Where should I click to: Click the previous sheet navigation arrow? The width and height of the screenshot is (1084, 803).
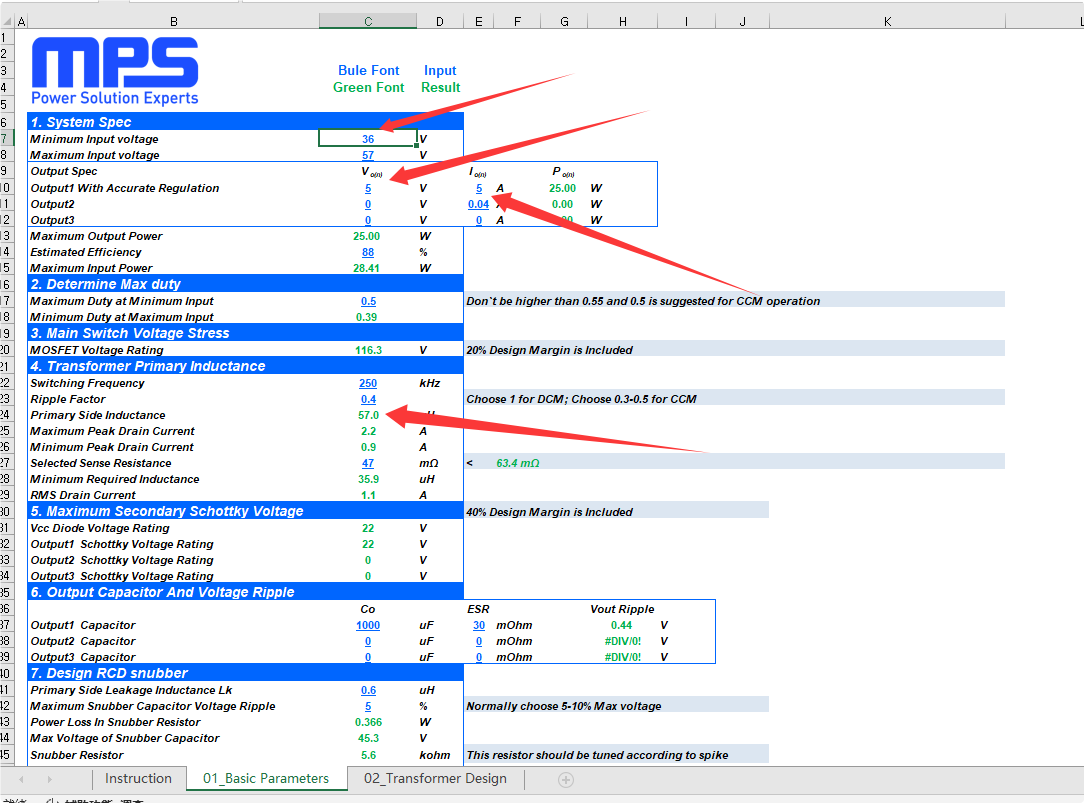pos(22,779)
